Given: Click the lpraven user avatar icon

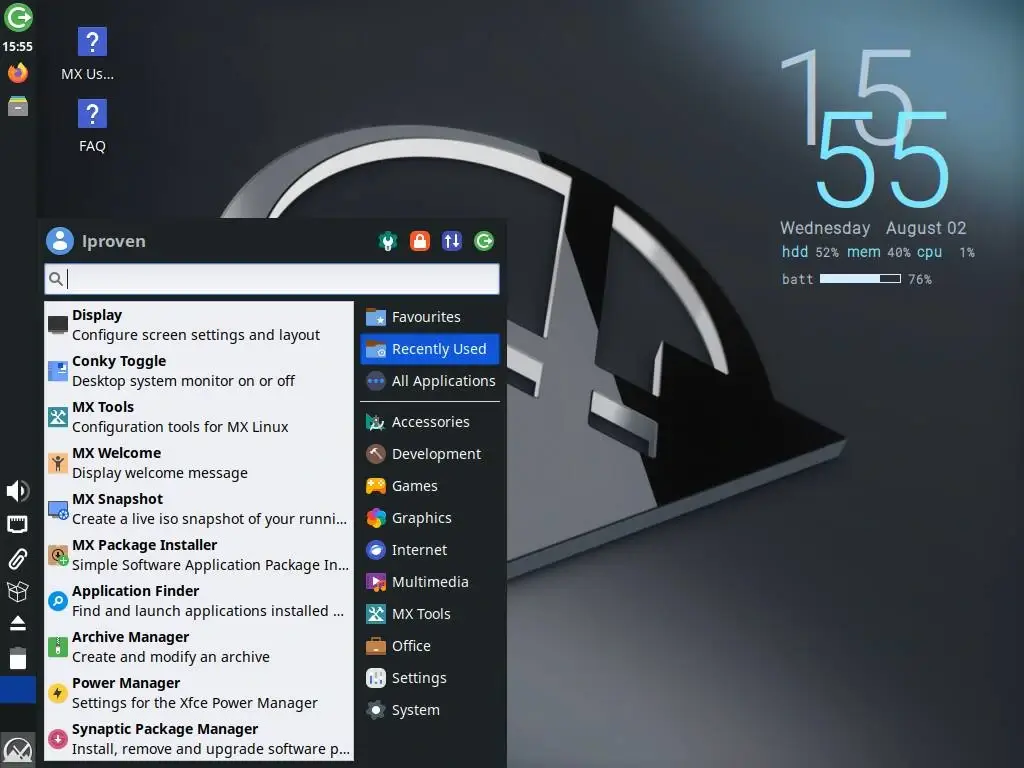Looking at the screenshot, I should pos(59,240).
